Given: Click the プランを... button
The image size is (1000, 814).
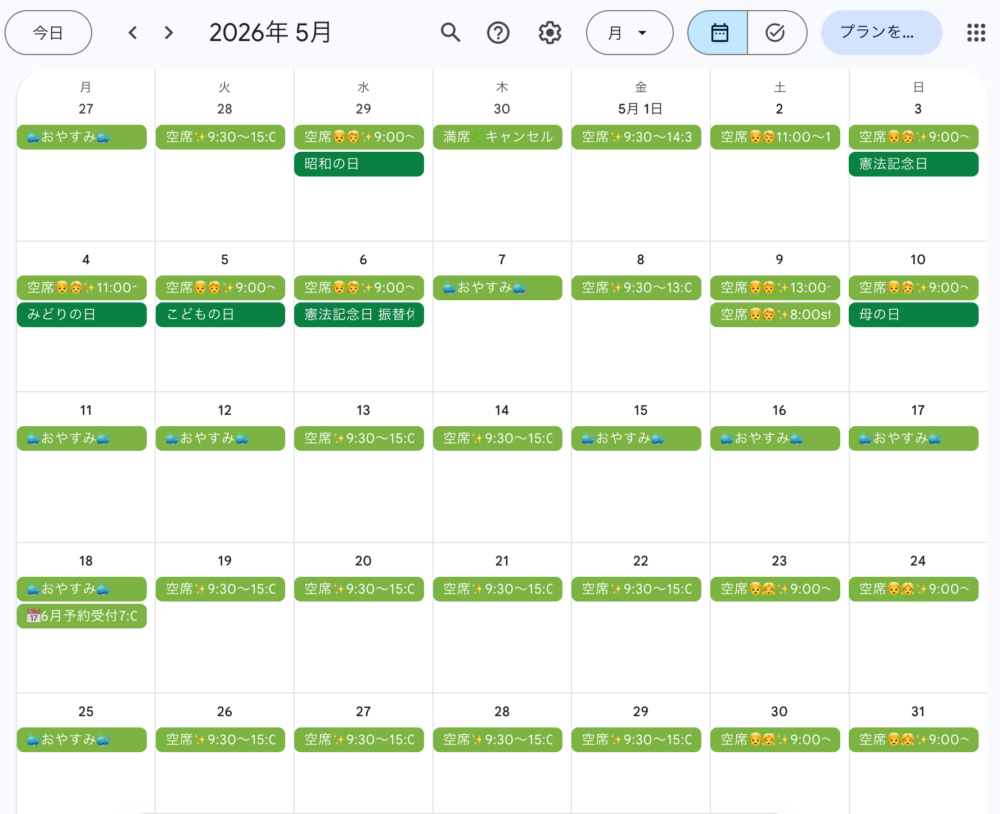Looking at the screenshot, I should point(880,33).
